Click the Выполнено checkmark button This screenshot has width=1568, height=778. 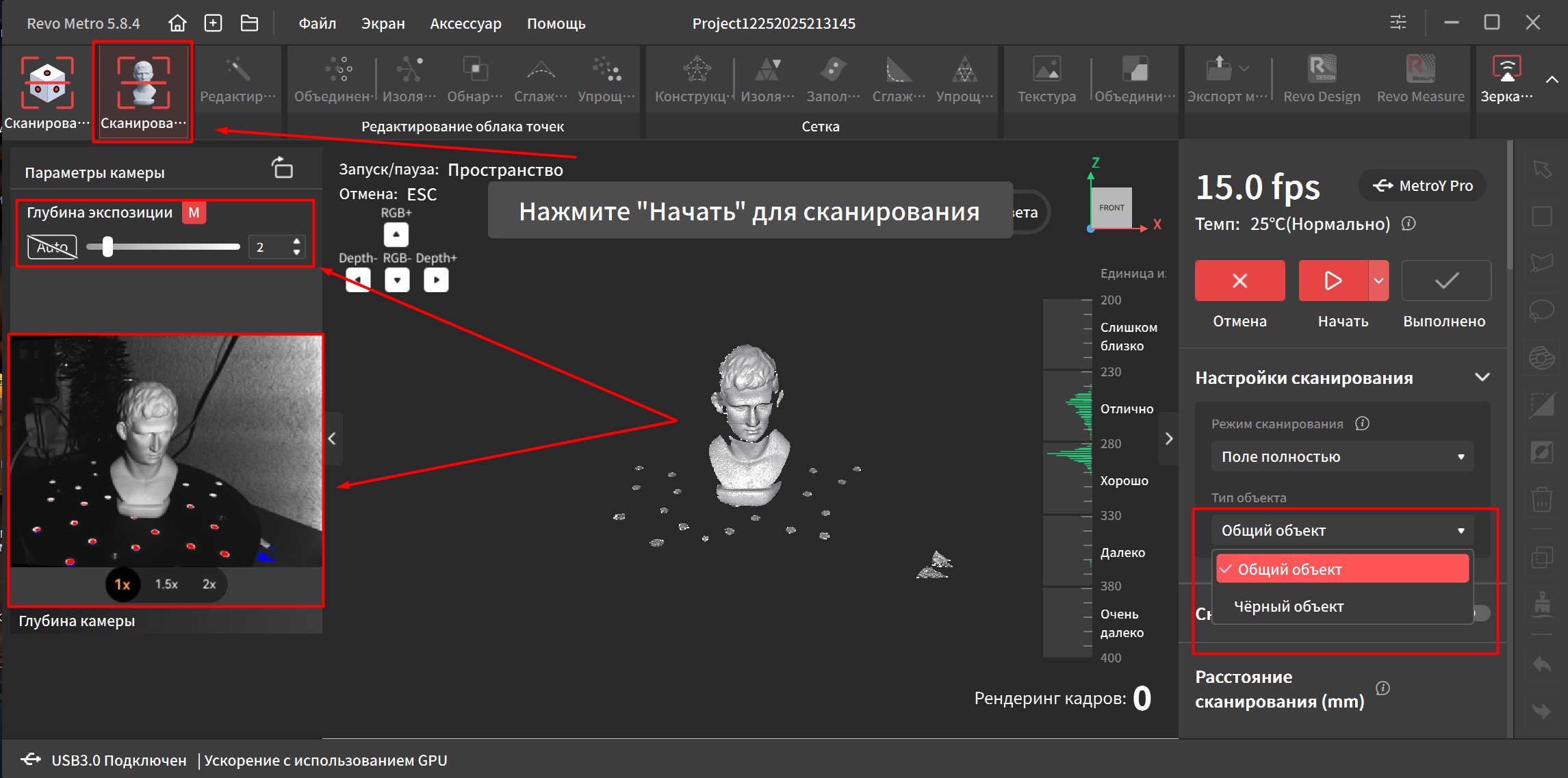point(1445,281)
